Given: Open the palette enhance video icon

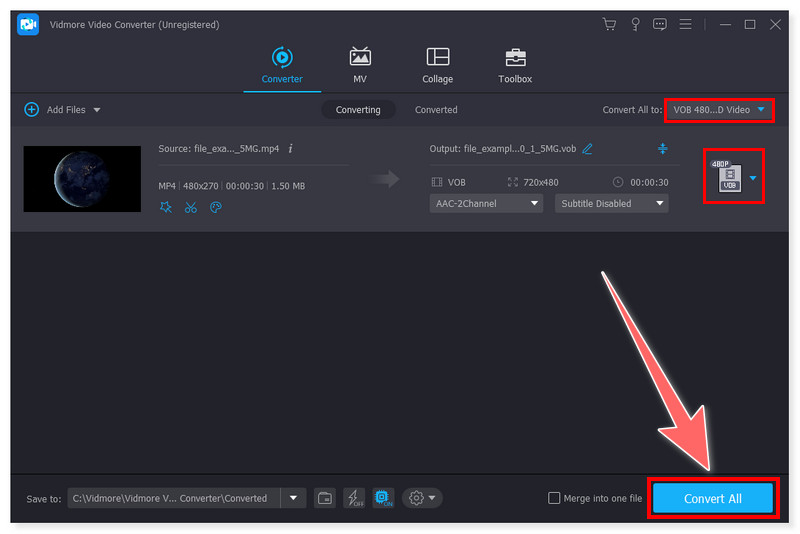Looking at the screenshot, I should (215, 208).
